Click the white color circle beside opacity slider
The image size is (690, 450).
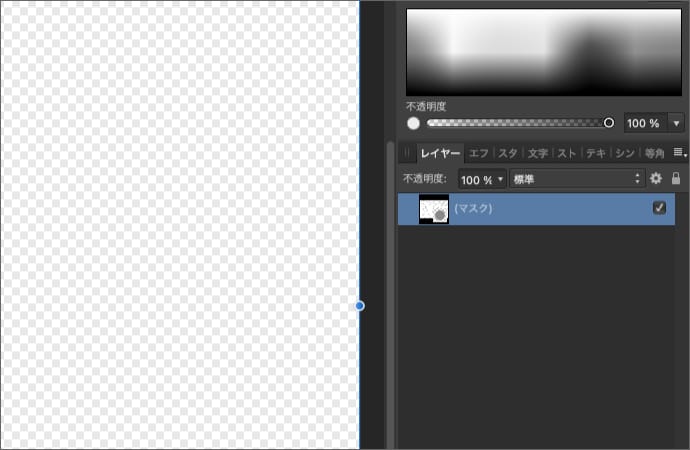pos(413,123)
